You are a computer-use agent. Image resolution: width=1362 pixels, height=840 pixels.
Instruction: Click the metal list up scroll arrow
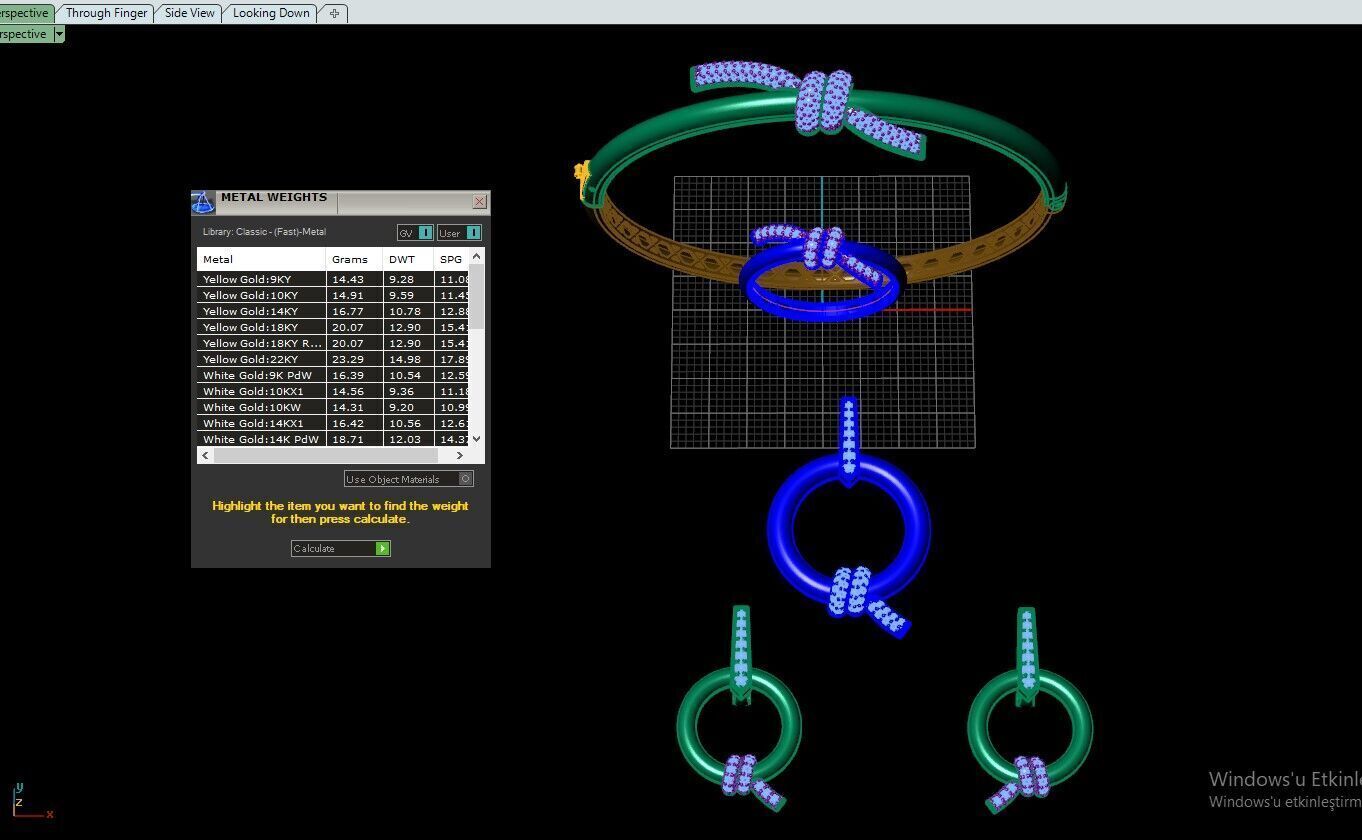[477, 256]
